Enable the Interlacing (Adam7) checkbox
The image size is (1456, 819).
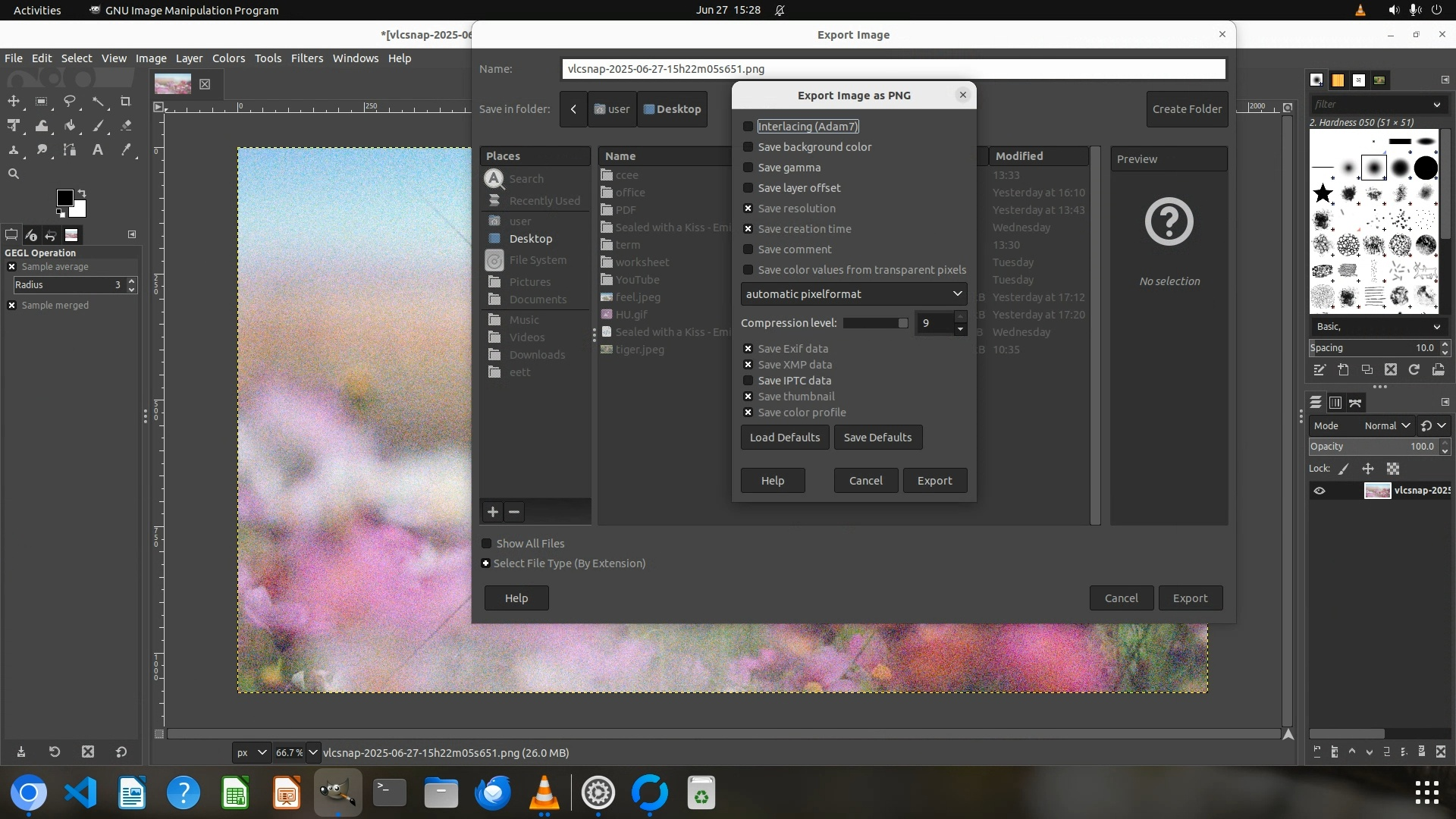click(748, 127)
